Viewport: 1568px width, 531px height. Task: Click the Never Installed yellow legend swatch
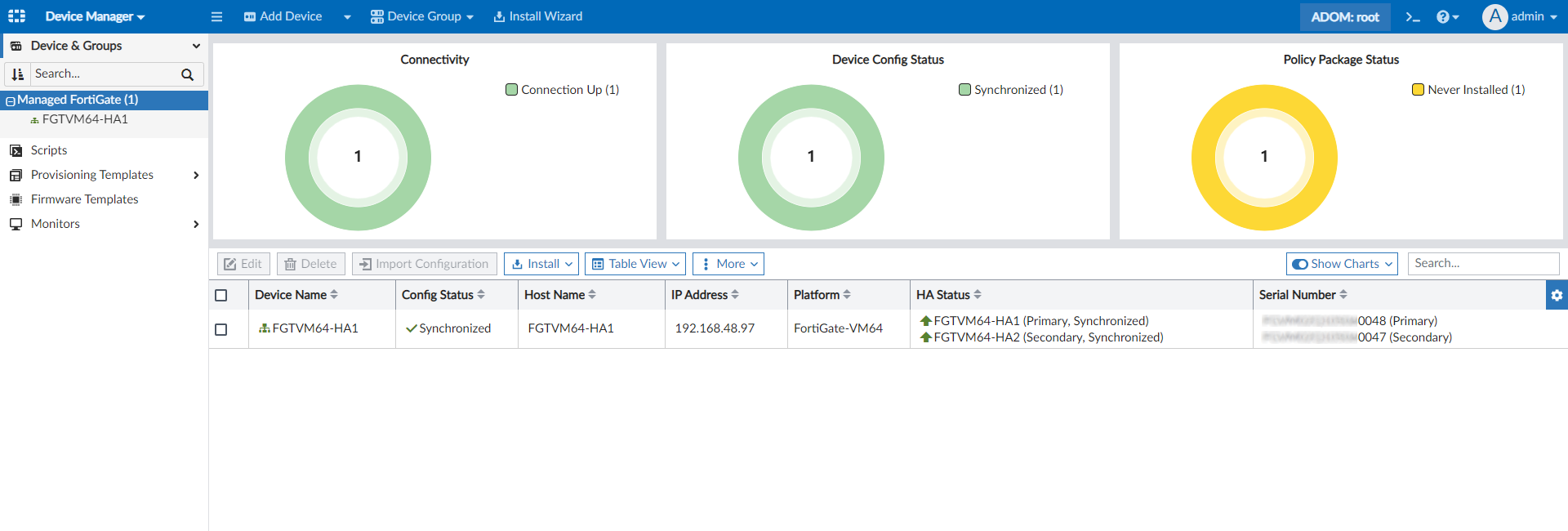click(x=1418, y=90)
